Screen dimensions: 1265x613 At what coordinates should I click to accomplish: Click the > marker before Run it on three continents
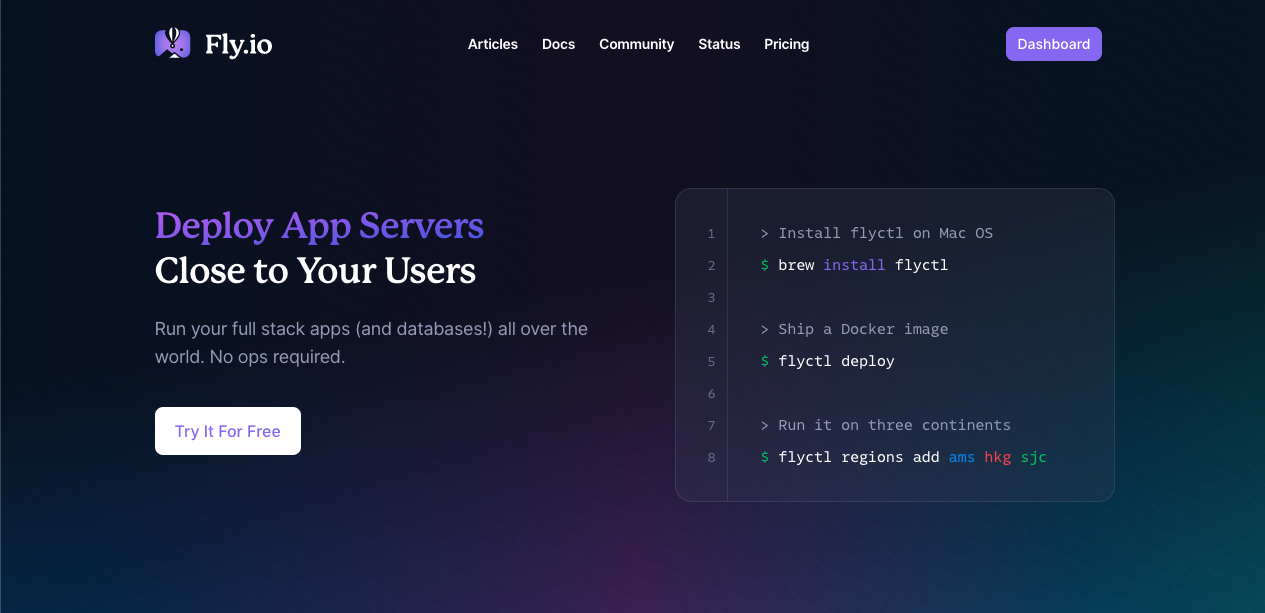[x=762, y=425]
